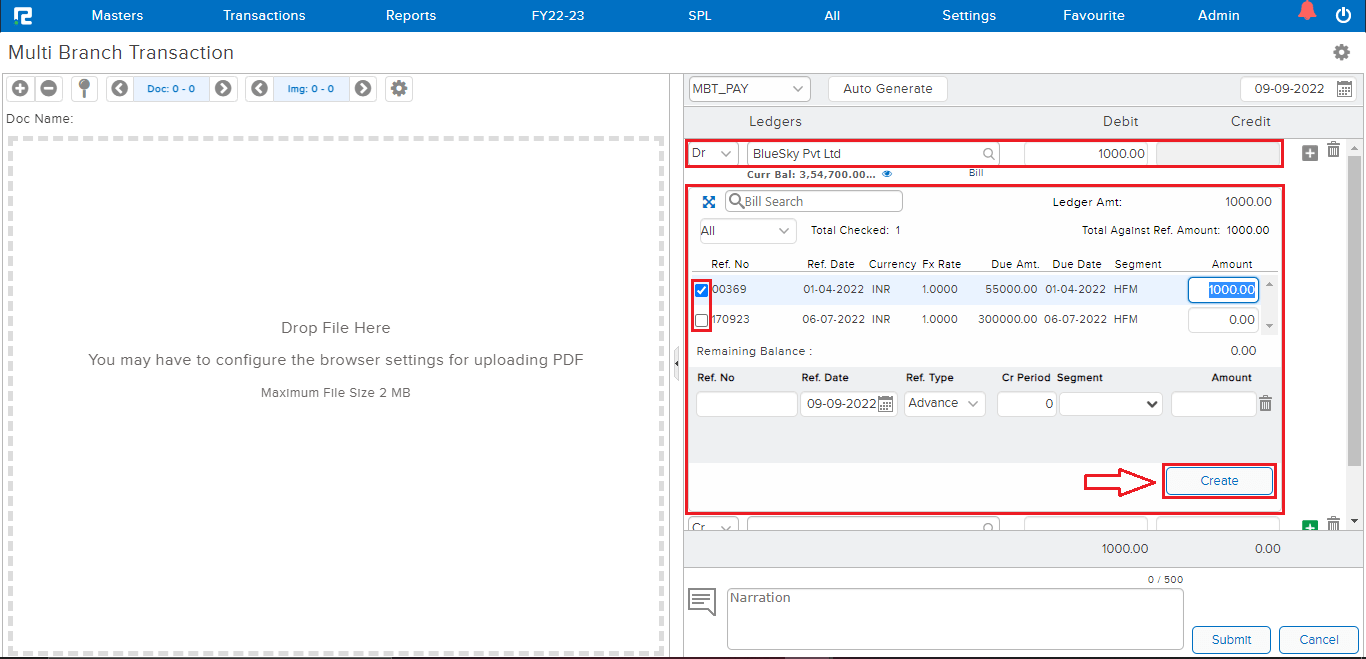Open page settings gear icon

coord(1341,52)
